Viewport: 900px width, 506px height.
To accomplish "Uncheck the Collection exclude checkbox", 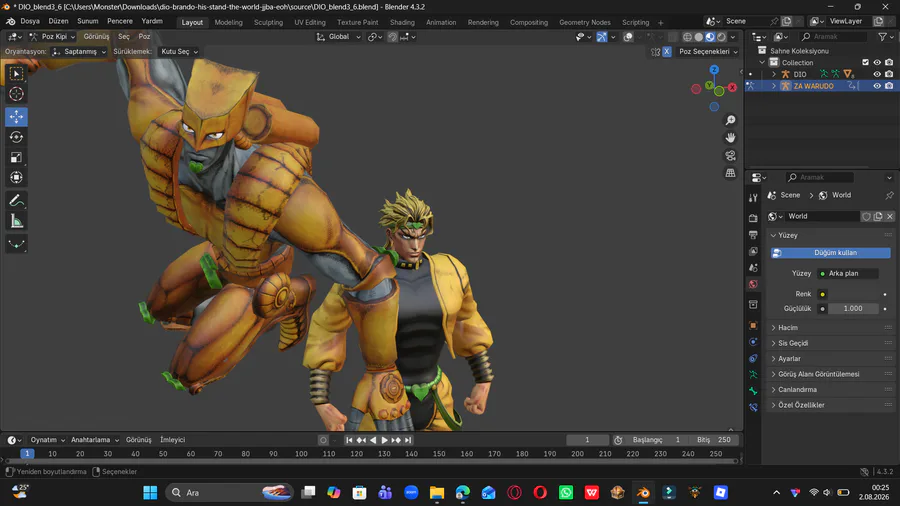I will (866, 63).
